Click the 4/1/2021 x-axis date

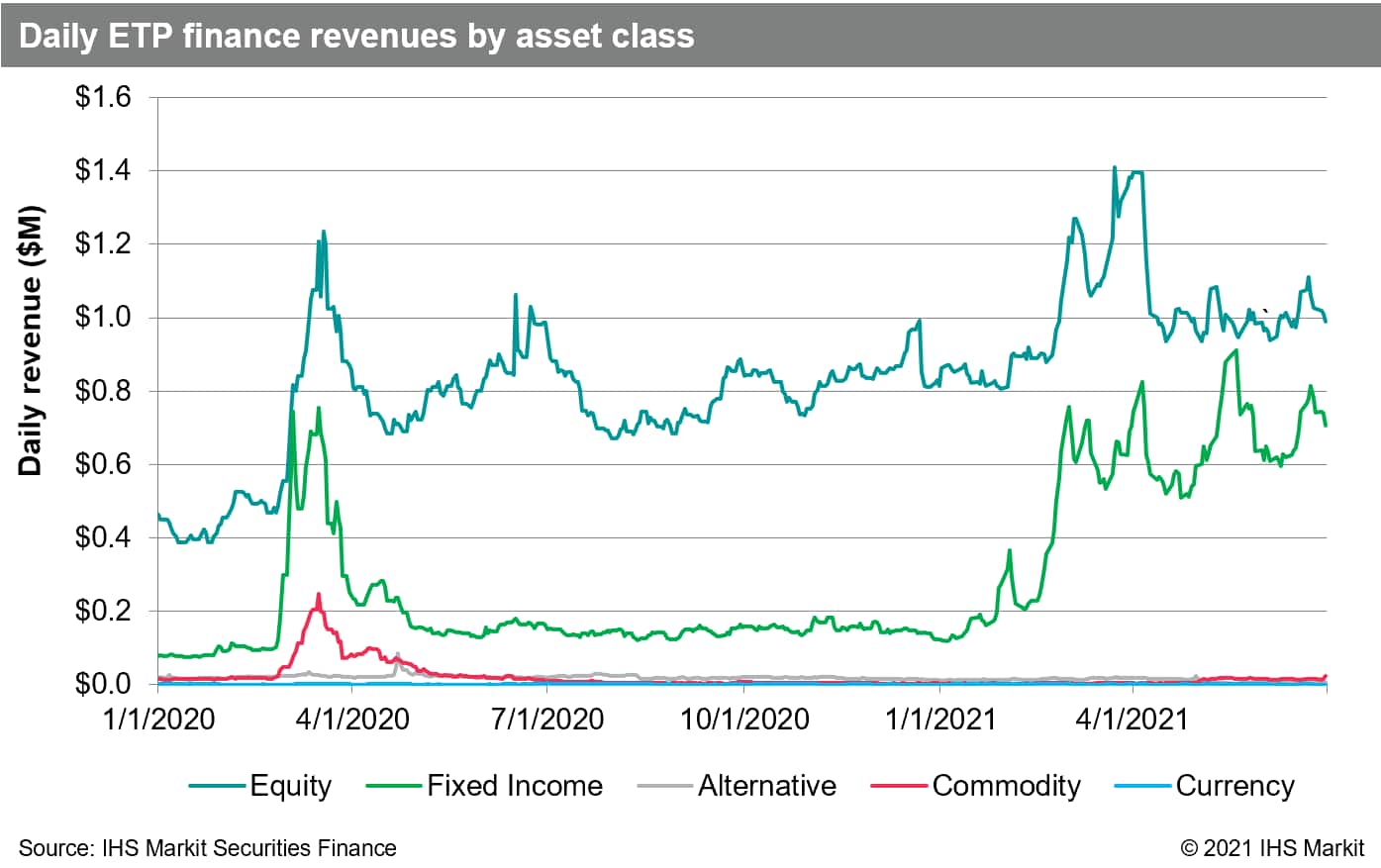pyautogui.click(x=1132, y=719)
